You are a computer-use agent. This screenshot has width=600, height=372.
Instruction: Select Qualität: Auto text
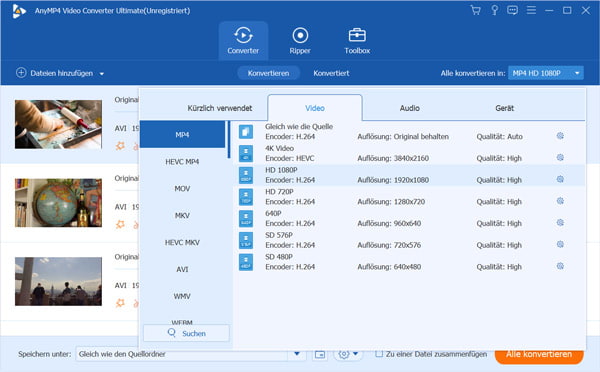pyautogui.click(x=499, y=137)
